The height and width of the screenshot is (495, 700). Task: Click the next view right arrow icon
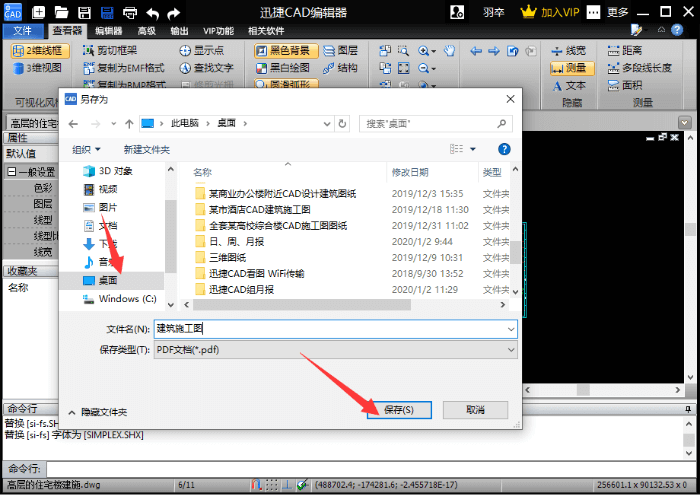[494, 51]
